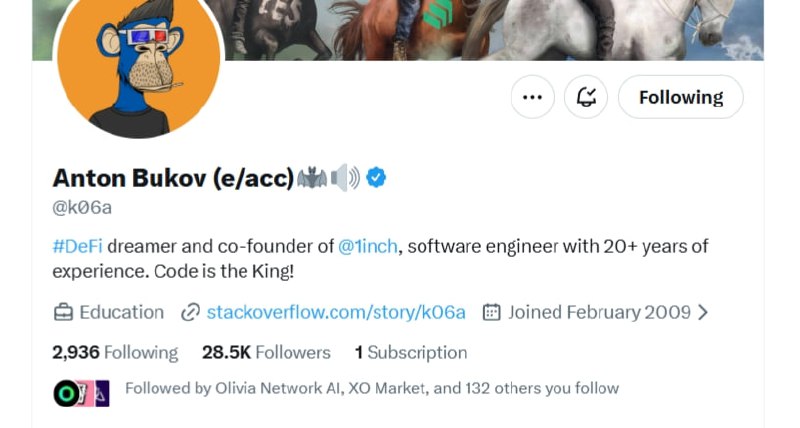View the 2,936 Following list

pos(115,353)
